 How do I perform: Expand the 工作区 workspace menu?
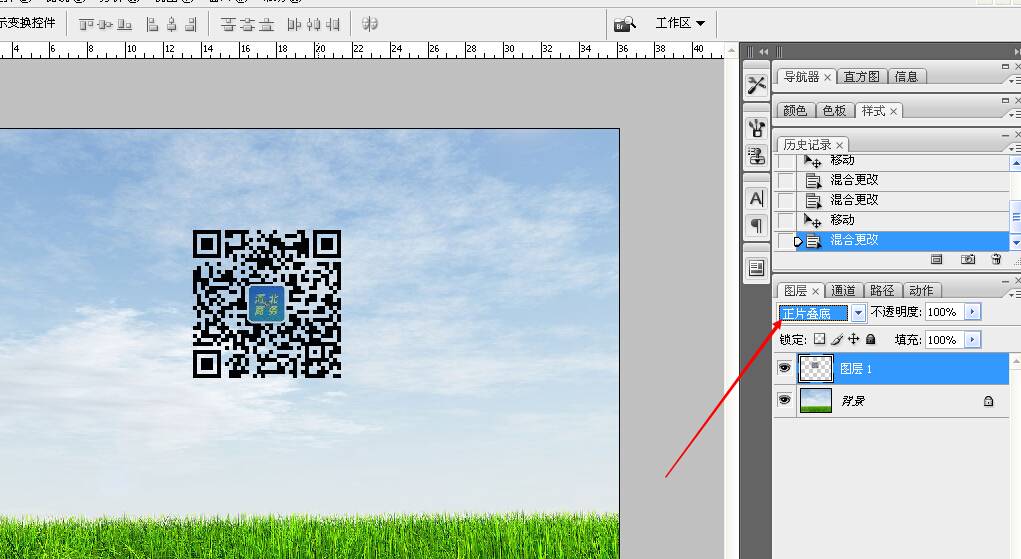tap(680, 23)
